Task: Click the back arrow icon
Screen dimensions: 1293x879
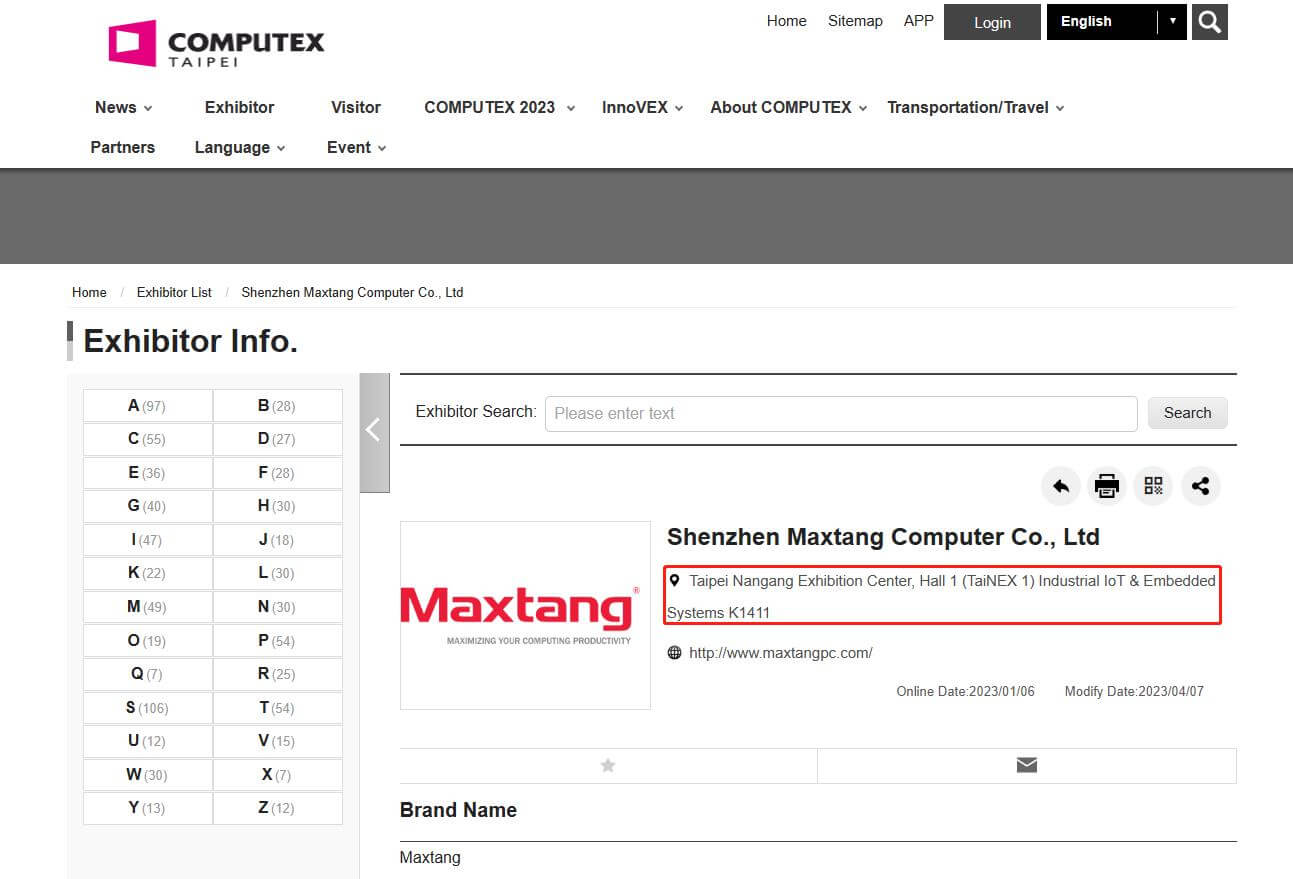Action: [x=1060, y=487]
